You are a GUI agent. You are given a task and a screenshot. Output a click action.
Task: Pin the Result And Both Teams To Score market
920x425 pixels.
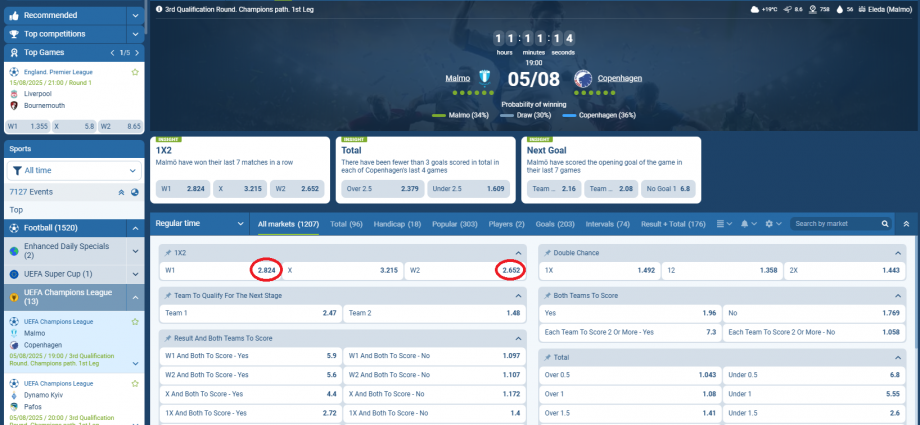tap(168, 339)
